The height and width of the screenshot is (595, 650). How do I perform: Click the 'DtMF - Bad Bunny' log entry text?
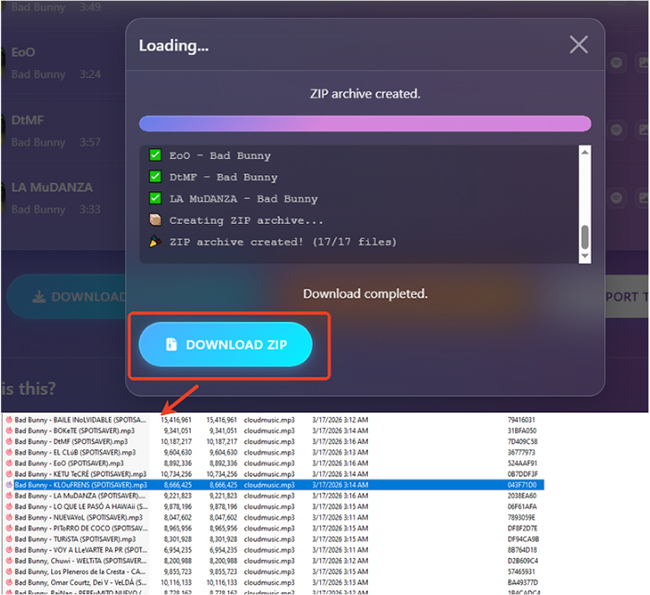click(223, 177)
